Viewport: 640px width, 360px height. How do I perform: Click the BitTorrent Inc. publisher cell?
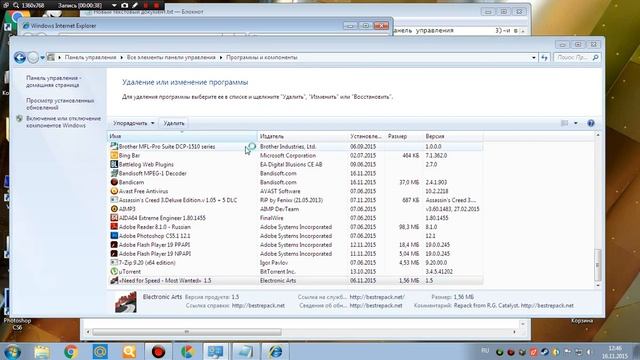point(278,271)
